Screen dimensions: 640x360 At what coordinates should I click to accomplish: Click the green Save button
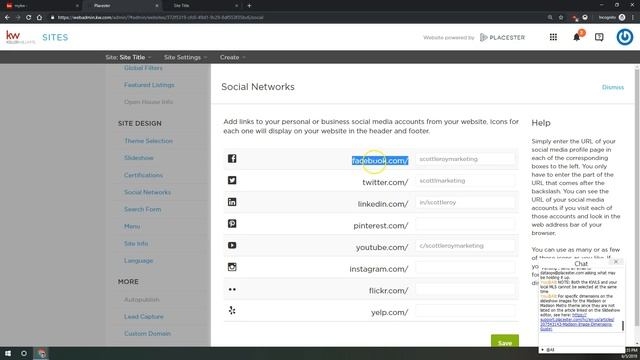tap(505, 342)
